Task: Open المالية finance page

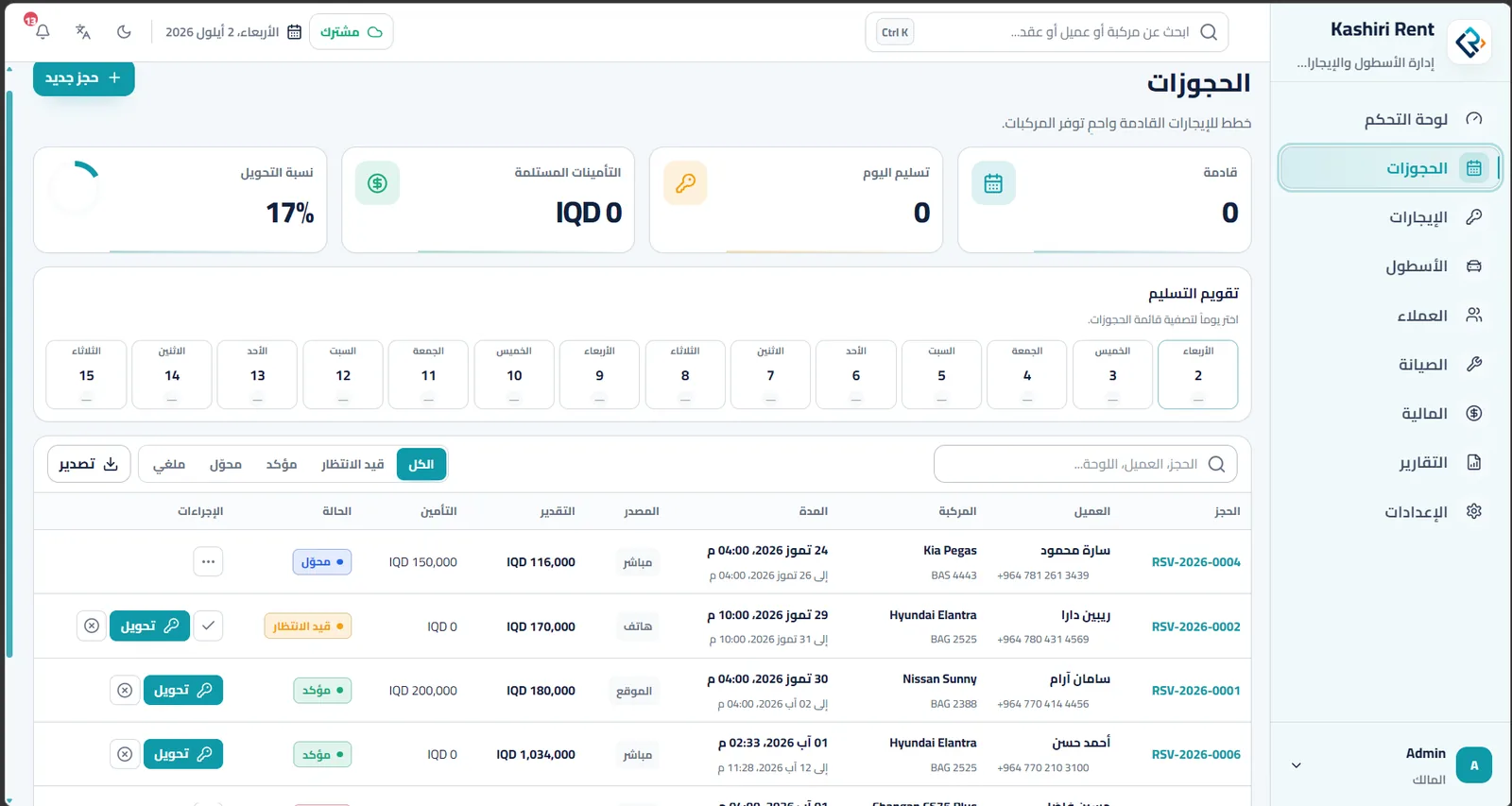Action: (x=1389, y=414)
